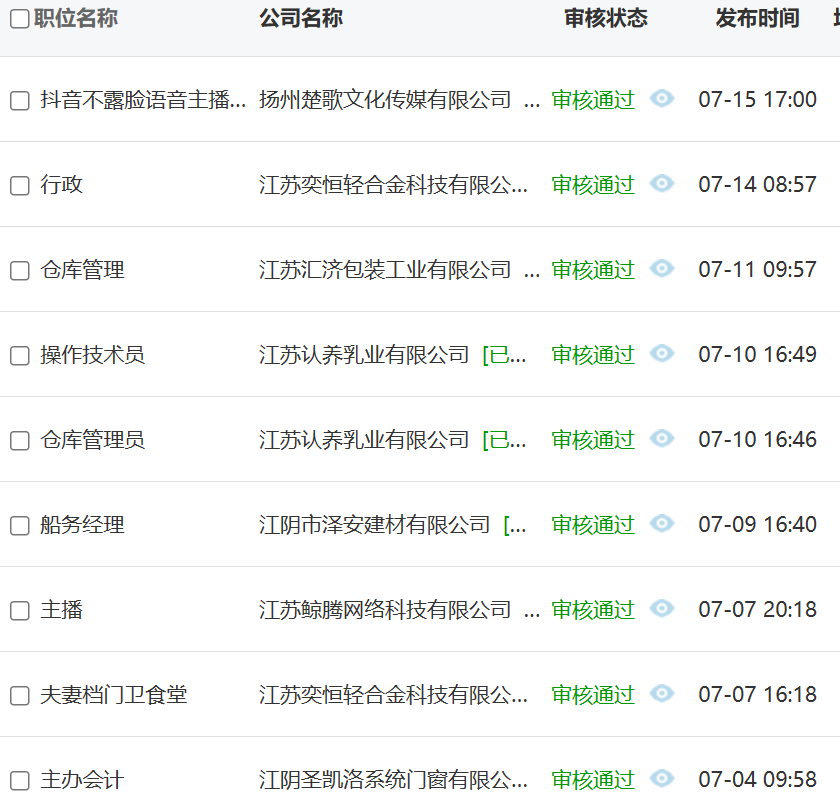Select the 仓库管理 row checkbox
The height and width of the screenshot is (807, 840).
pyautogui.click(x=20, y=270)
